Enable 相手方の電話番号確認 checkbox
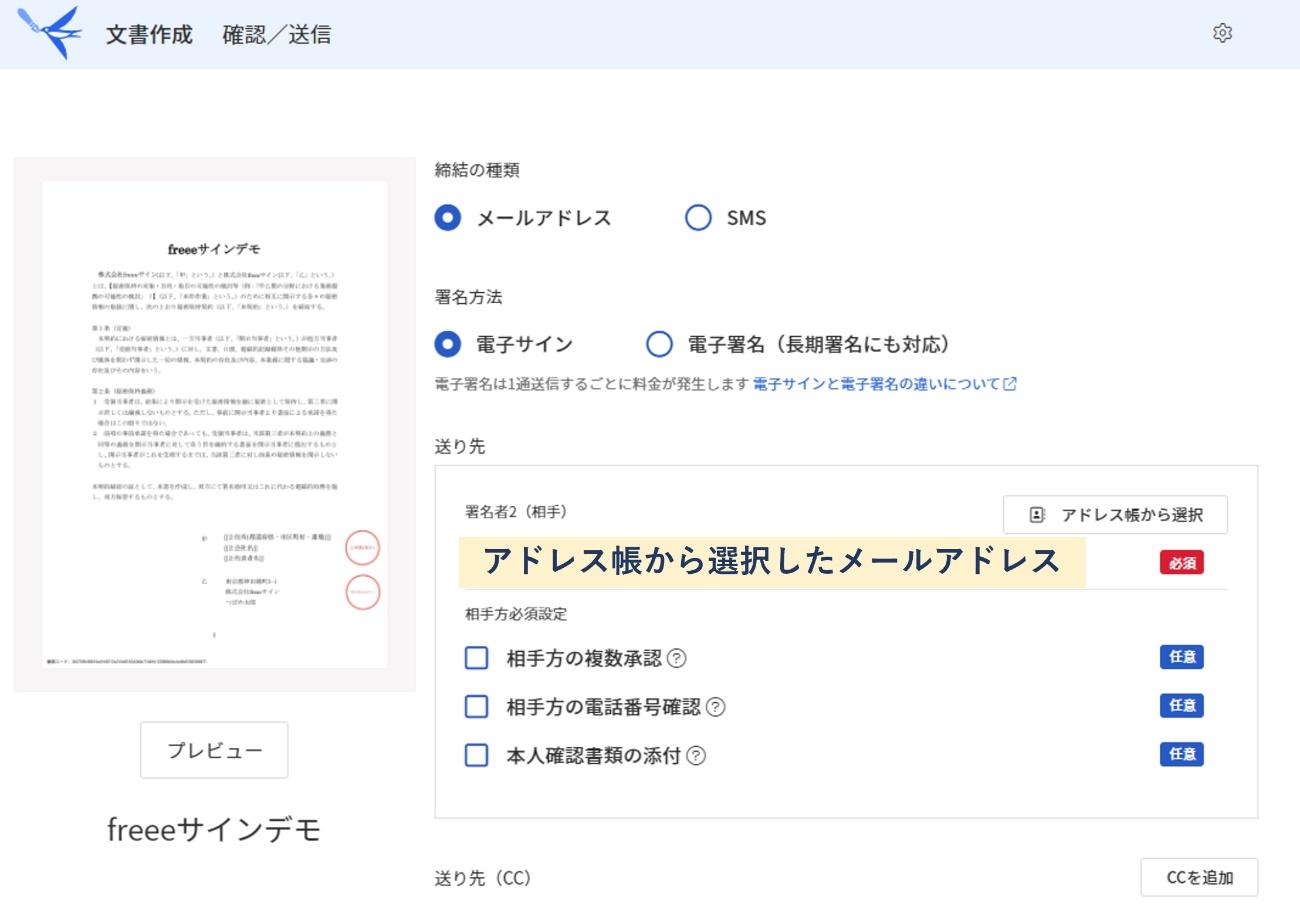The height and width of the screenshot is (921, 1300). point(477,707)
